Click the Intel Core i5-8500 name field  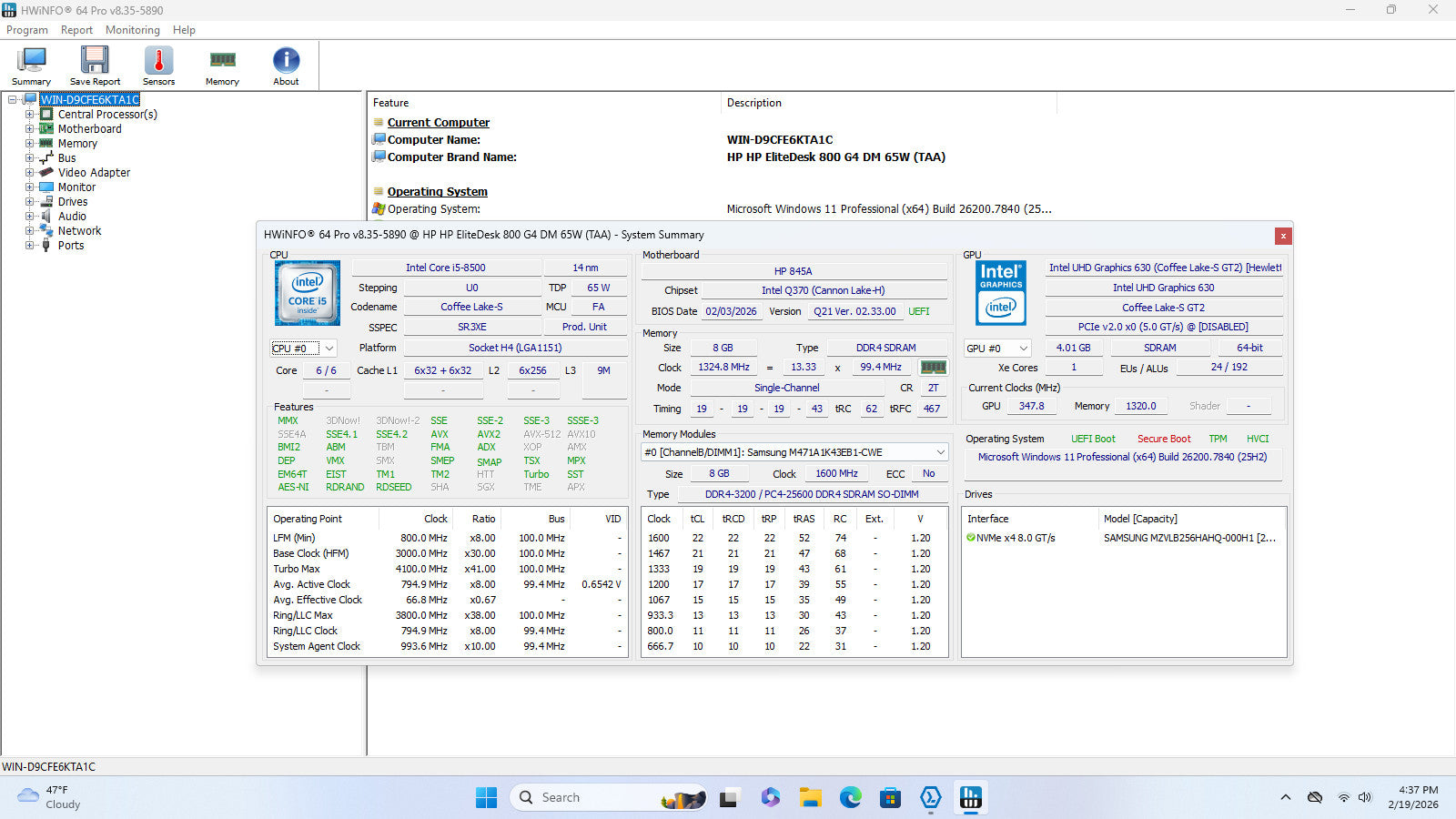coord(446,268)
